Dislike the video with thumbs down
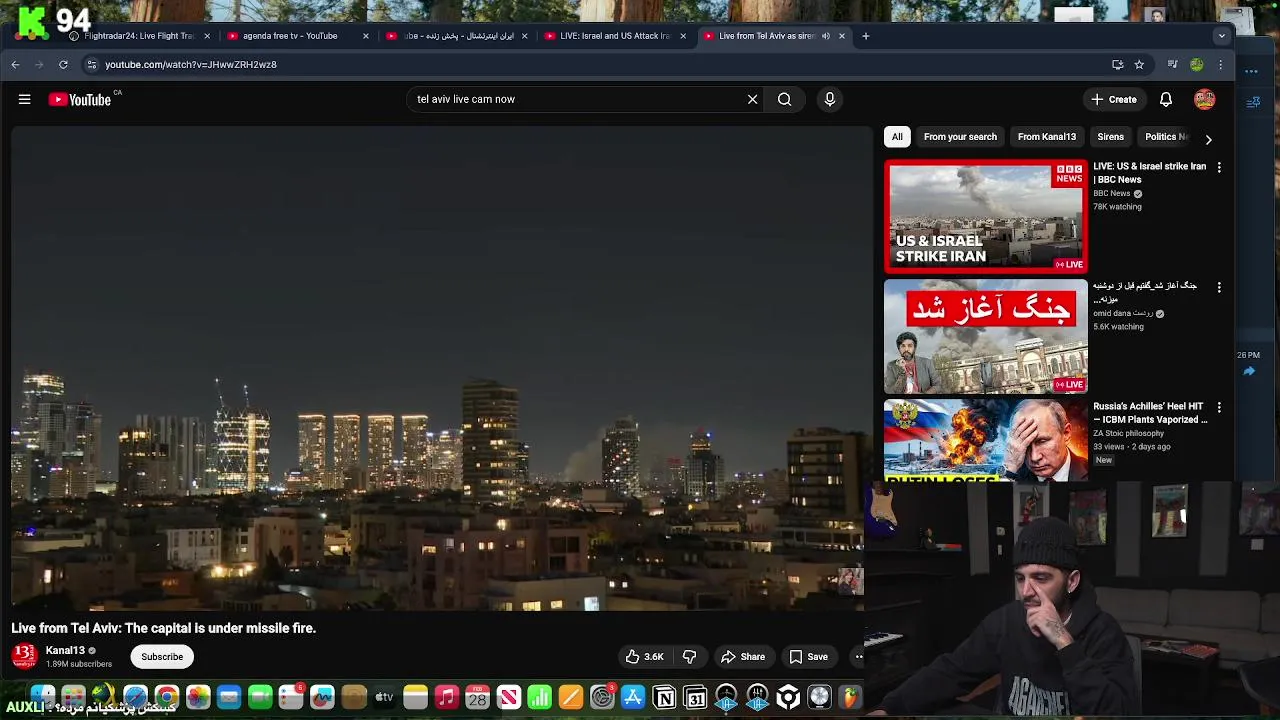Screen dimensions: 1280x720 [689, 657]
